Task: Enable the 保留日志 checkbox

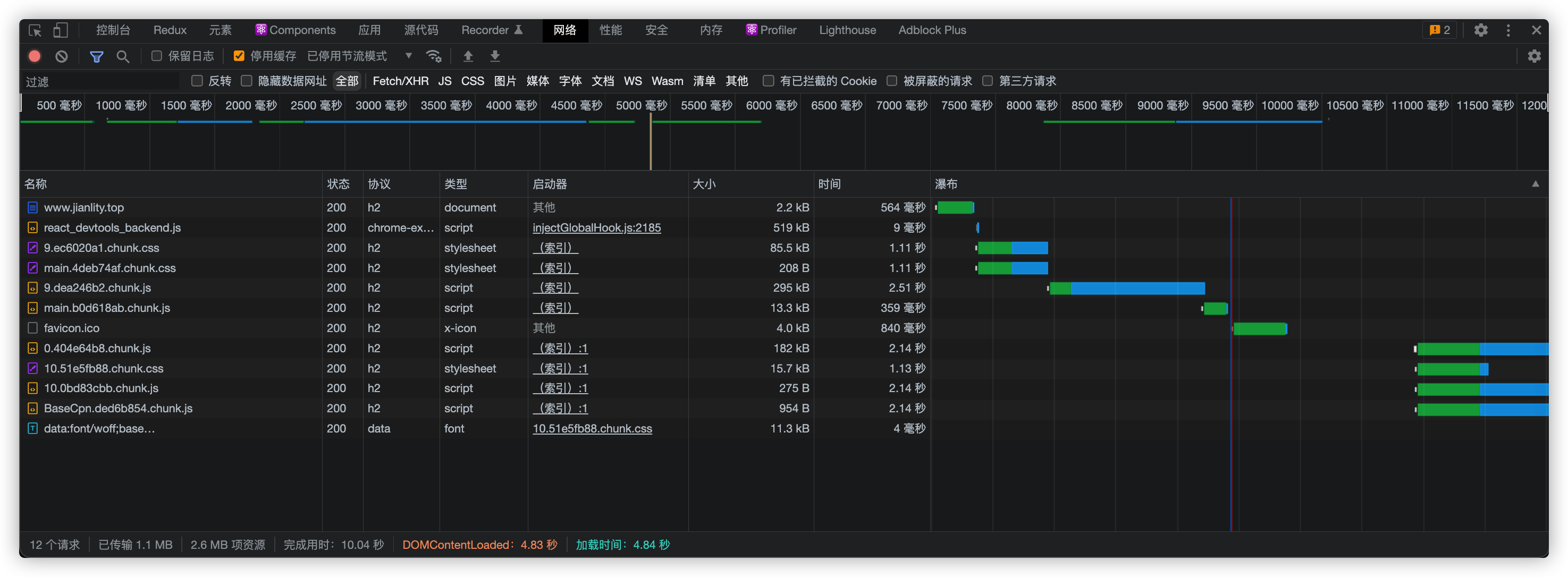Action: [156, 56]
